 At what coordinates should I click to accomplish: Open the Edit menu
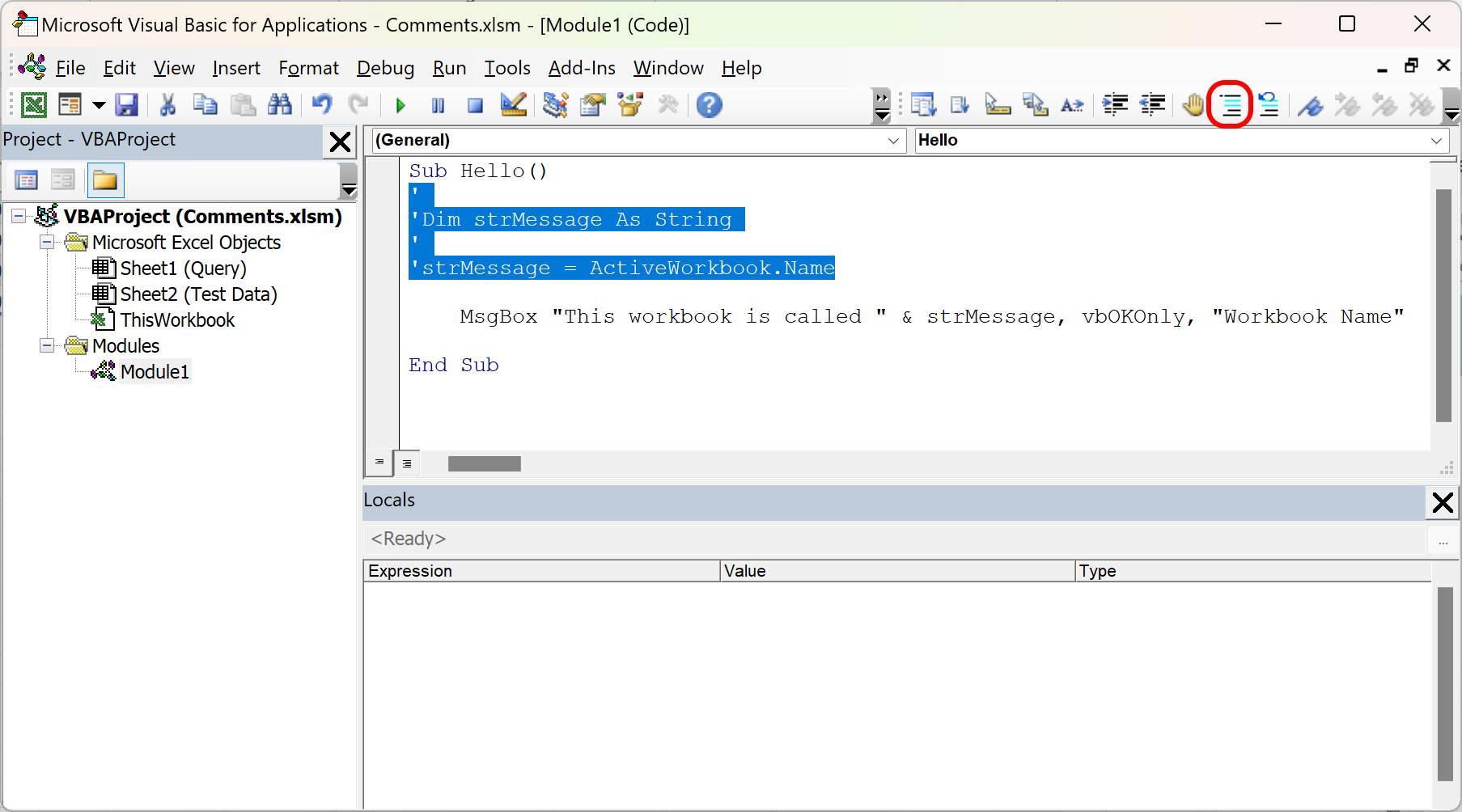tap(120, 68)
